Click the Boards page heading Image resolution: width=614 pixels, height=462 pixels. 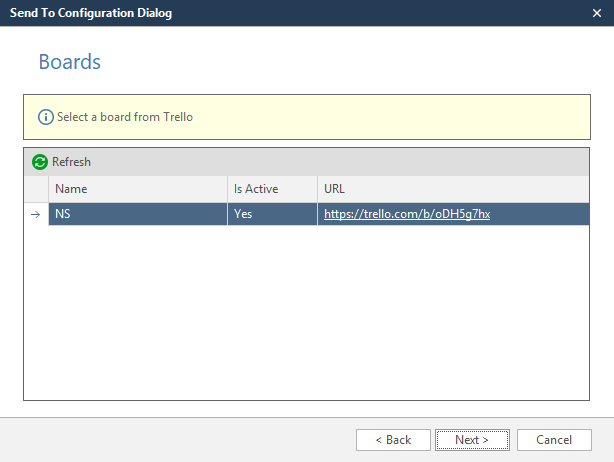70,62
